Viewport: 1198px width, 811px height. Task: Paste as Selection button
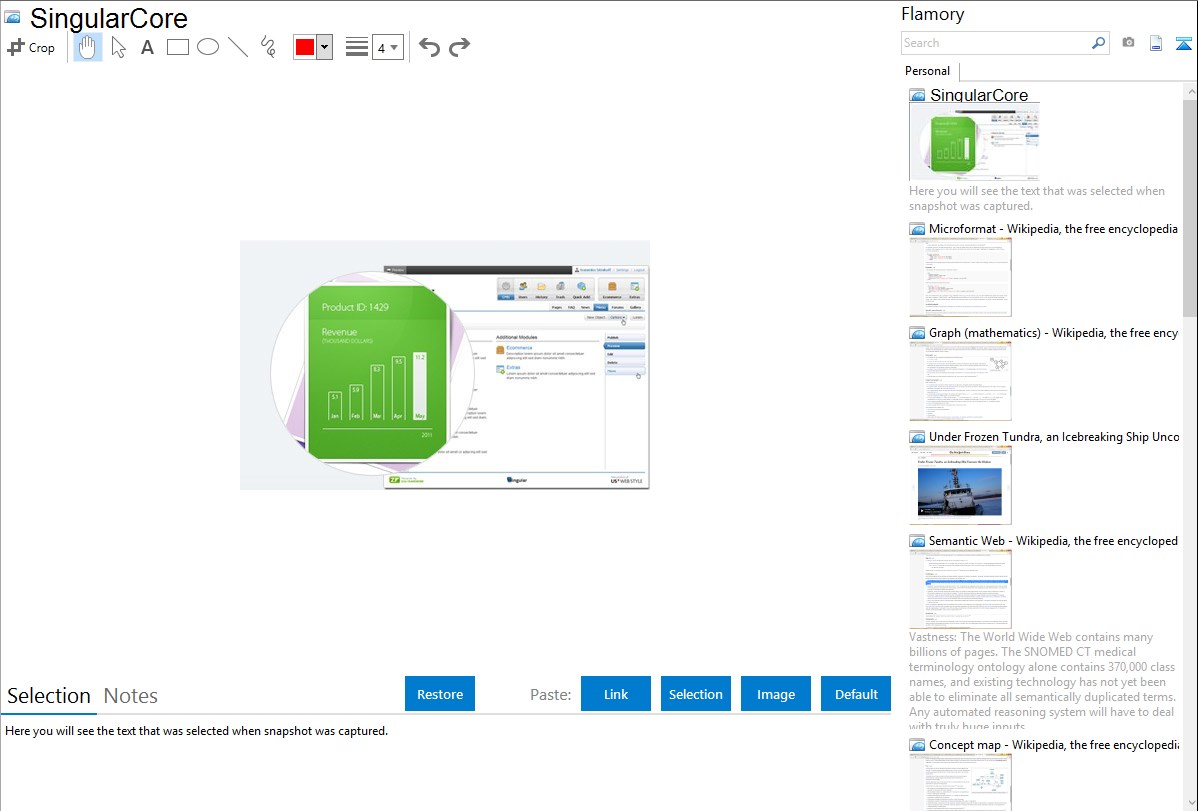[x=695, y=694]
